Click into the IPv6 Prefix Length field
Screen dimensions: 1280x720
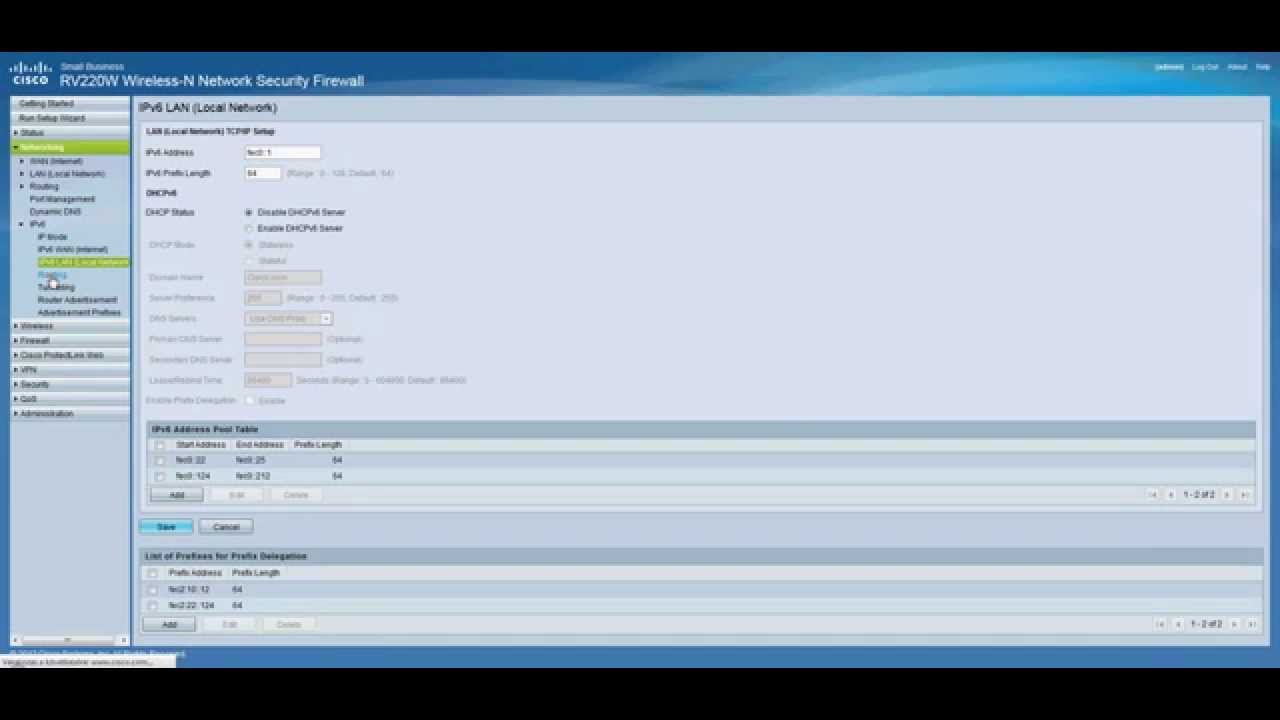(263, 173)
